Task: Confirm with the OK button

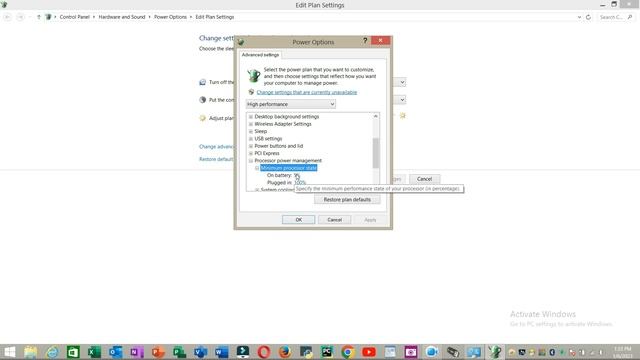Action: 298,220
